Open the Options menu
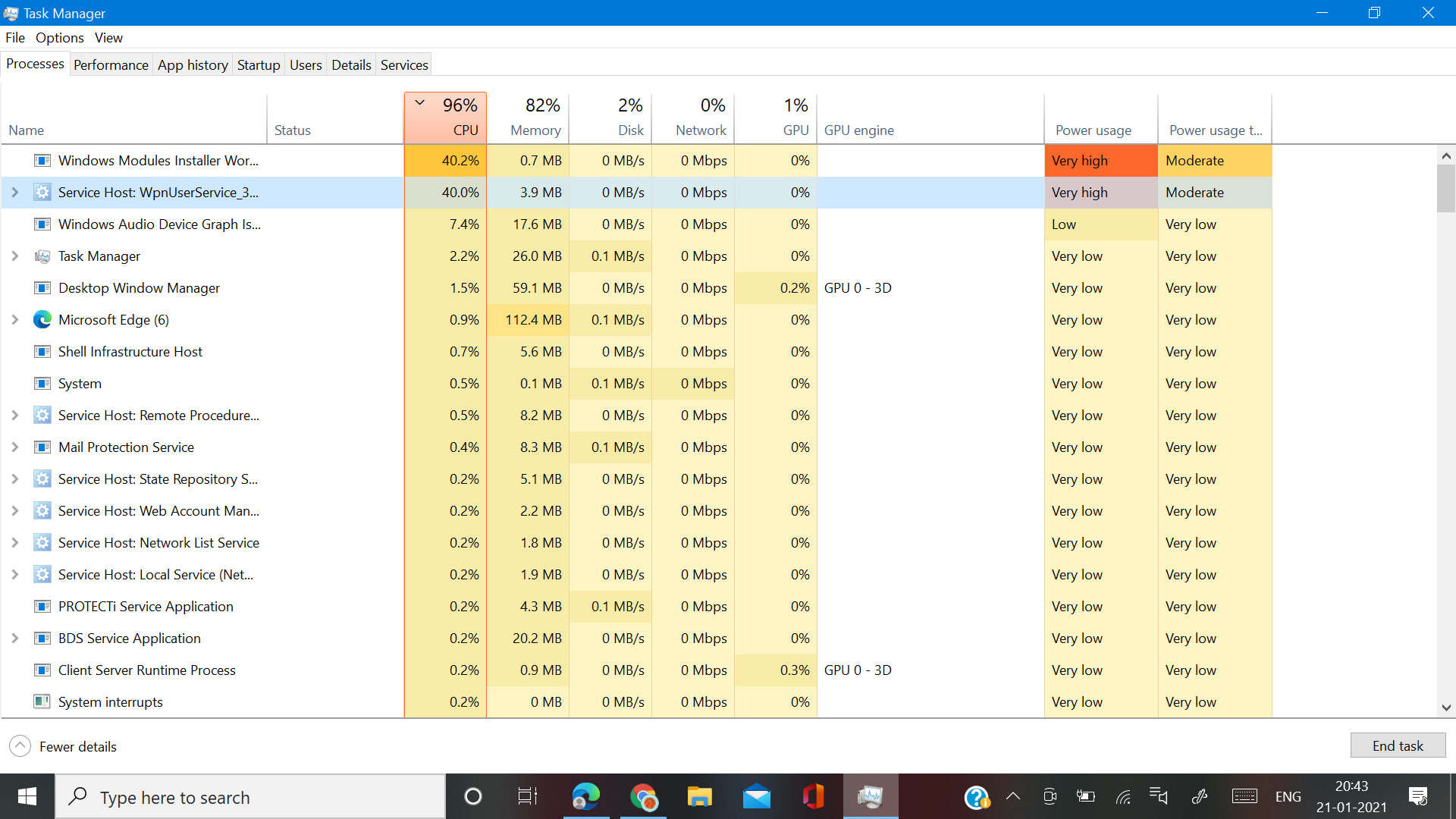1456x819 pixels. (60, 38)
